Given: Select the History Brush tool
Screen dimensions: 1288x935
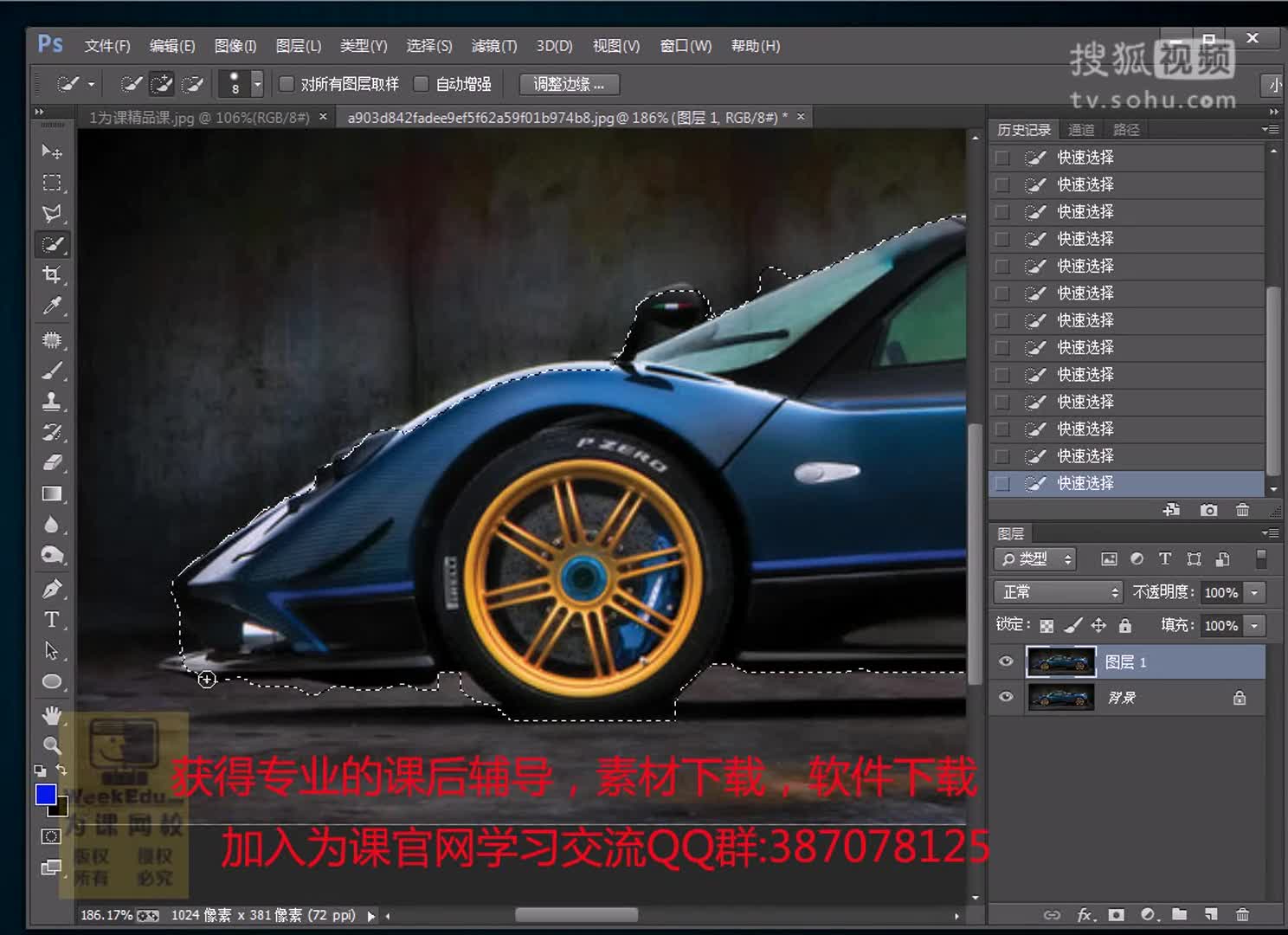Looking at the screenshot, I should (x=52, y=432).
